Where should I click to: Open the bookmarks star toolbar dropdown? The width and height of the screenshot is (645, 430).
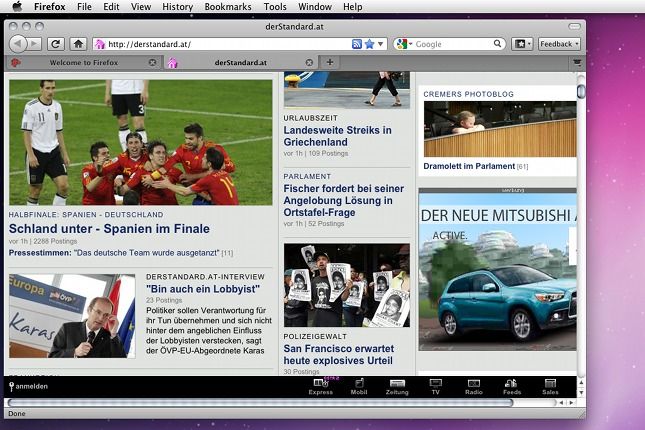[522, 44]
